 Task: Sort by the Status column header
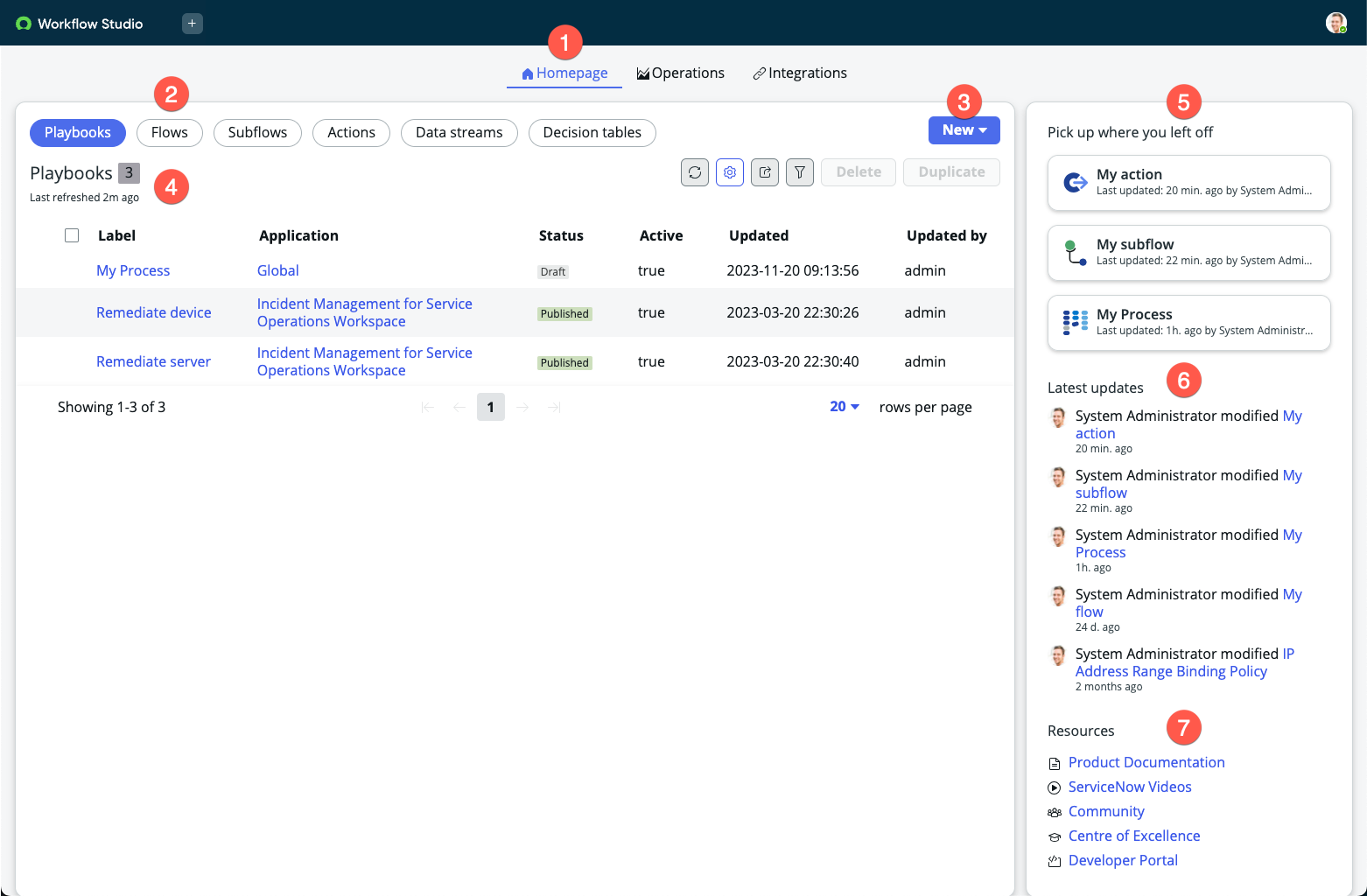click(561, 235)
